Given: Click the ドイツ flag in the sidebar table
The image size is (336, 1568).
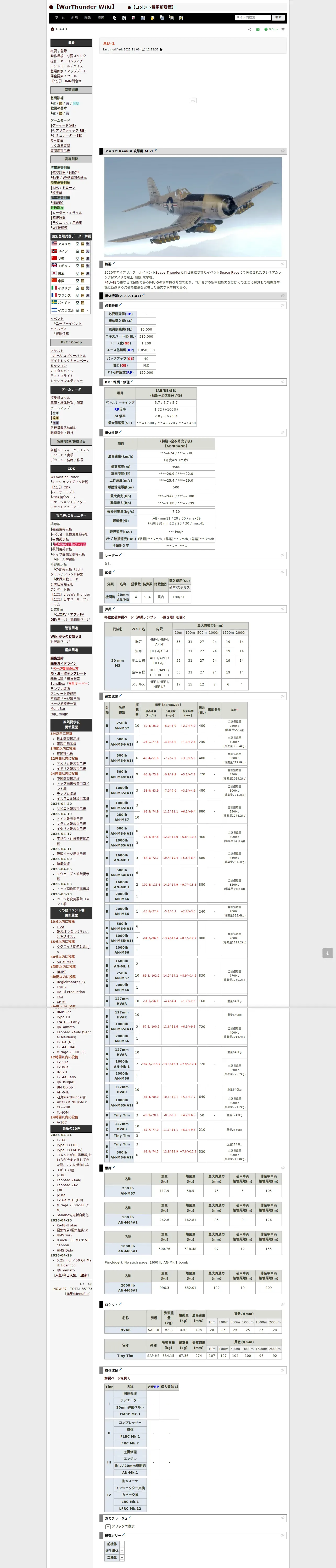Looking at the screenshot, I should [x=54, y=251].
